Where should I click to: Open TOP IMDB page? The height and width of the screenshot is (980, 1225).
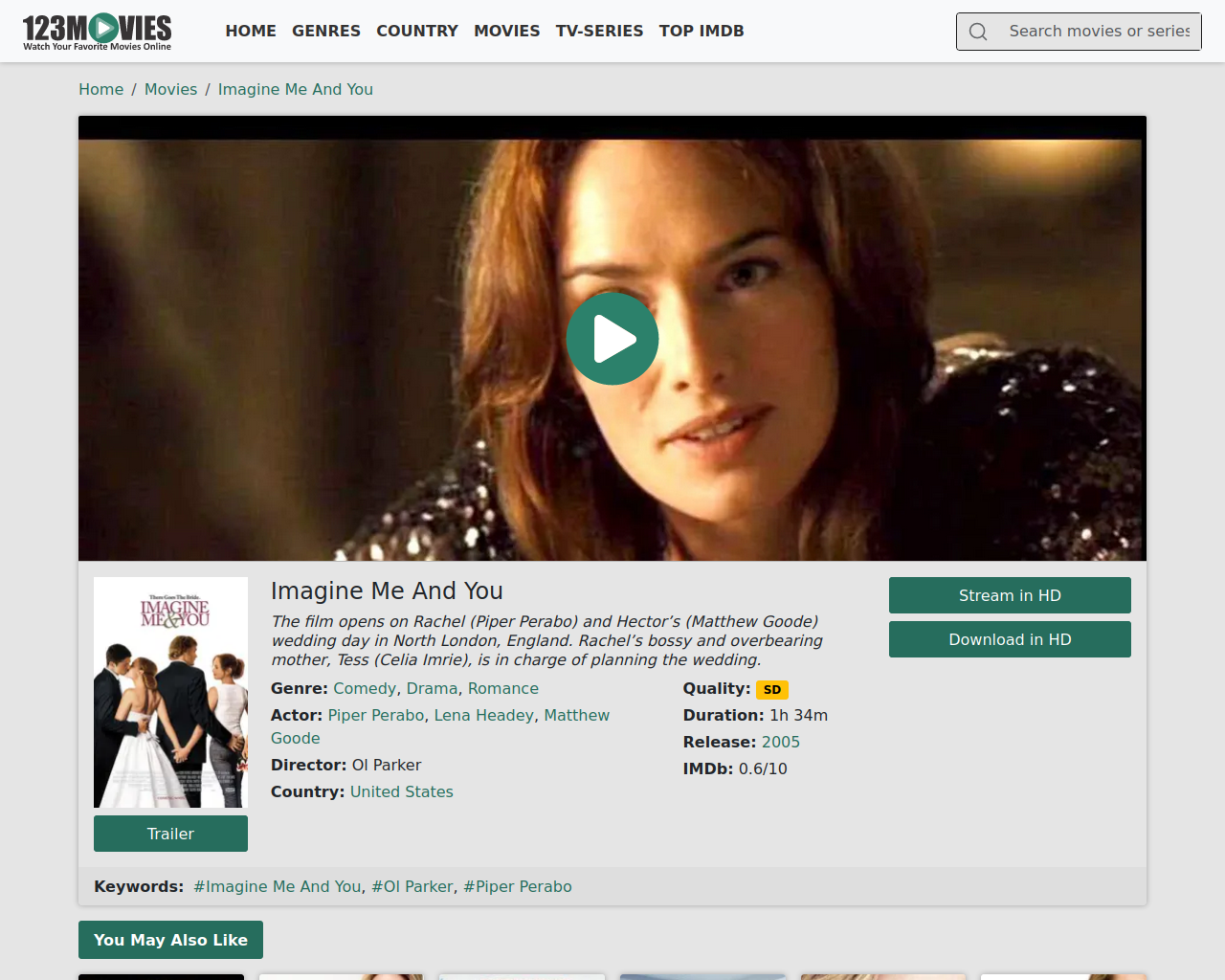[702, 31]
